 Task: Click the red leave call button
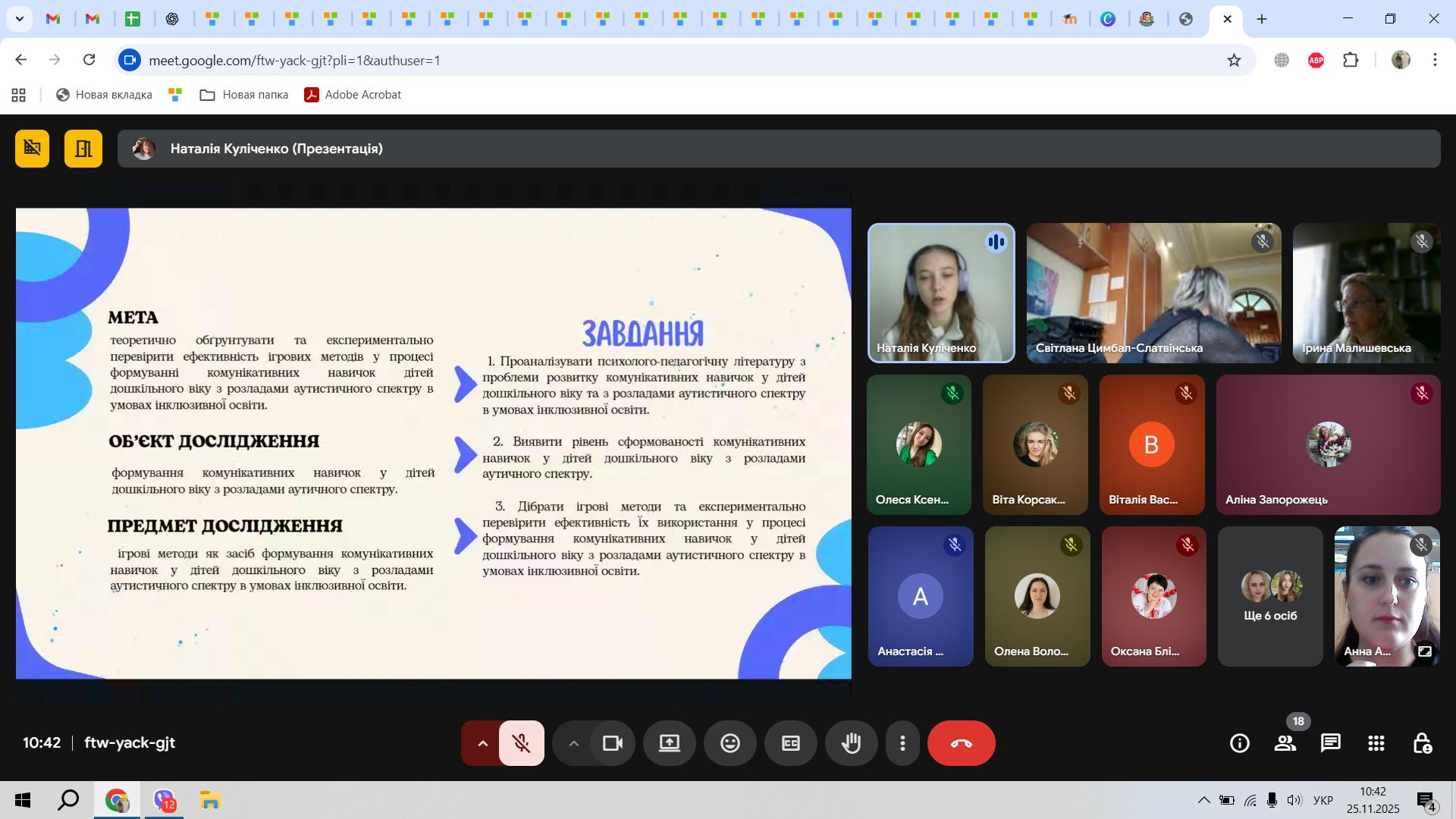961,743
